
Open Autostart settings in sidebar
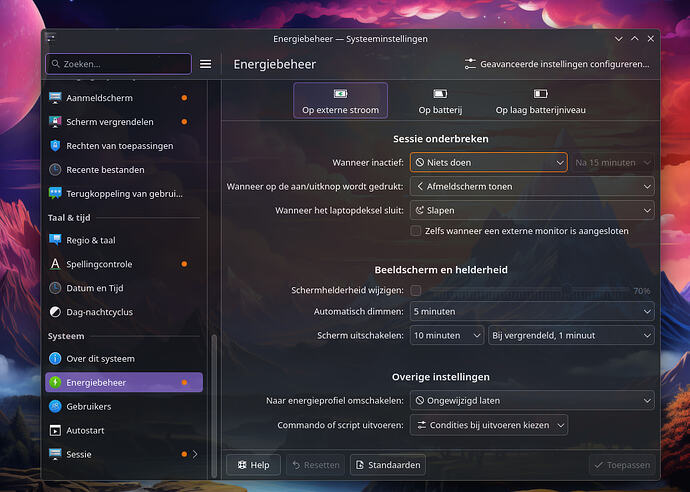click(x=85, y=430)
